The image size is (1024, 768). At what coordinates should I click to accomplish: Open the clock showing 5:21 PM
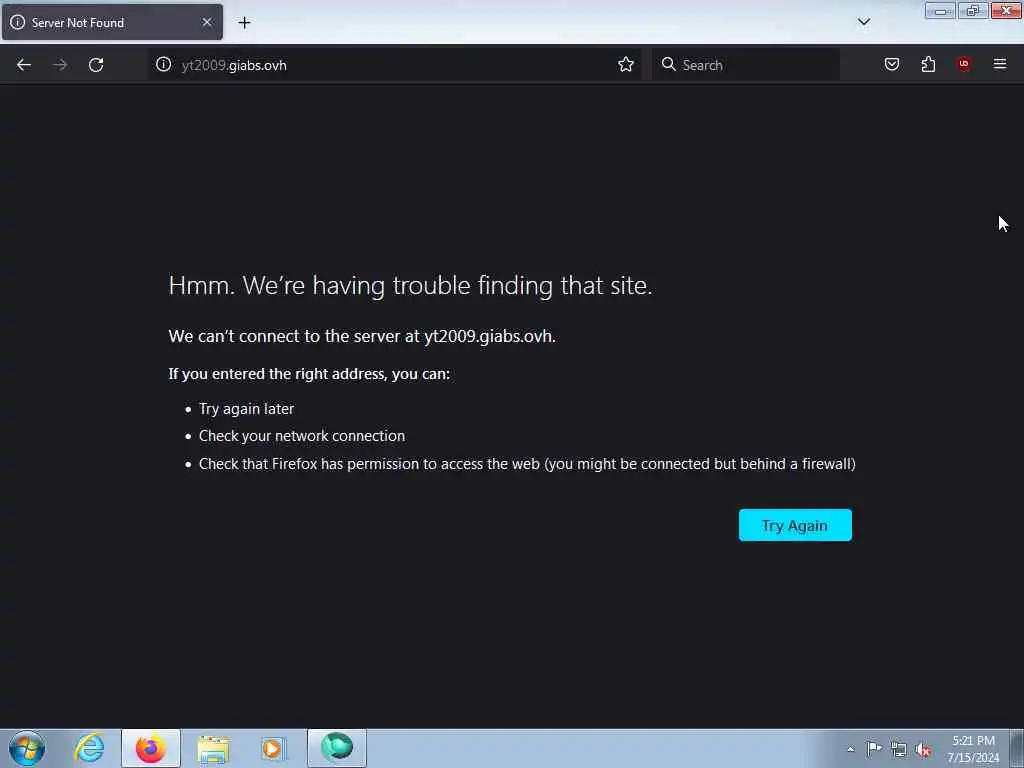pyautogui.click(x=973, y=749)
